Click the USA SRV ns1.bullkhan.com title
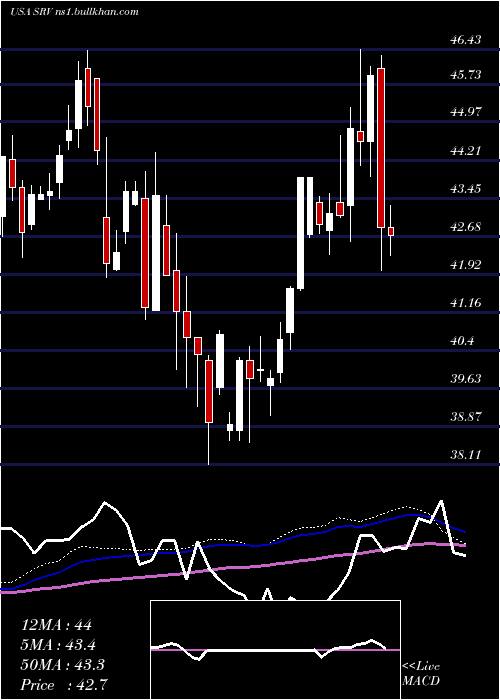The width and height of the screenshot is (500, 700). [74, 12]
